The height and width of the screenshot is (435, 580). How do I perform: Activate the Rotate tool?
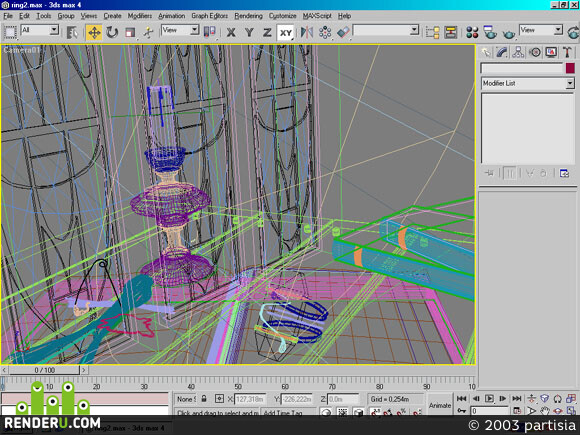112,33
